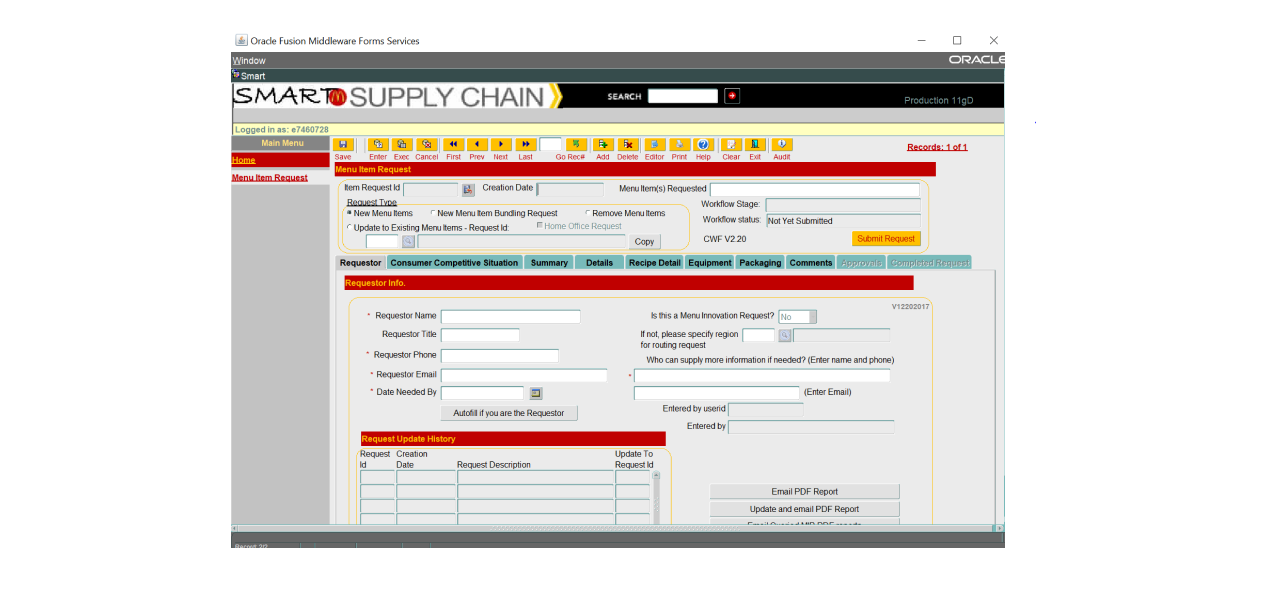
Task: Choose Update to Existing Menu Items option
Action: point(349,227)
